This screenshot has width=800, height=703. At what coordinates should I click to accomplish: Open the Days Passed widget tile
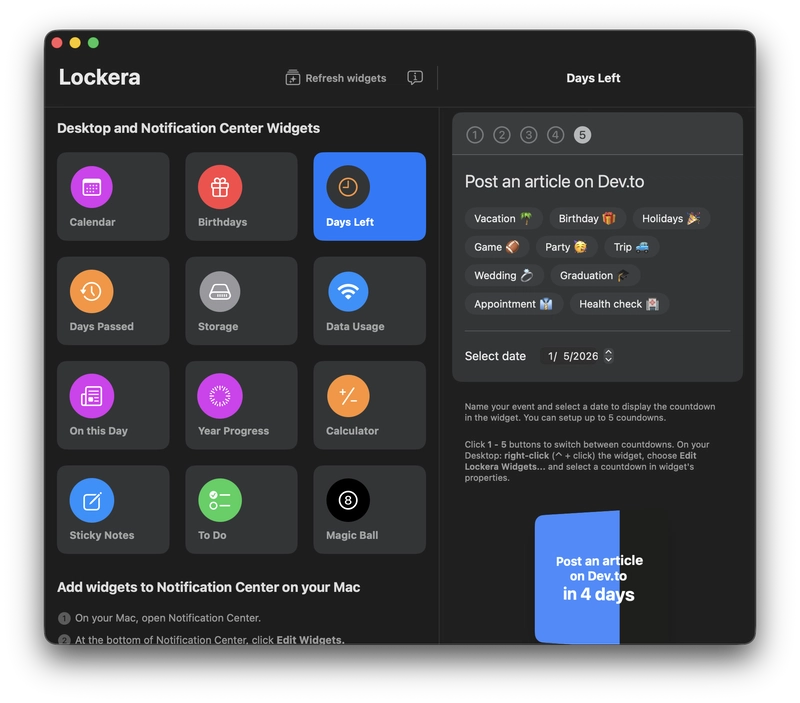pos(113,301)
